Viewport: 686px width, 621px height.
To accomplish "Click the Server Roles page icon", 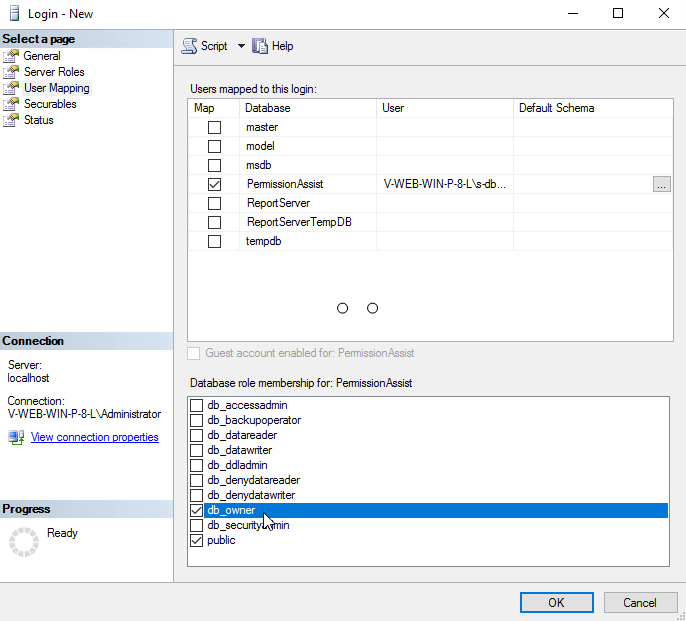I will 11,72.
